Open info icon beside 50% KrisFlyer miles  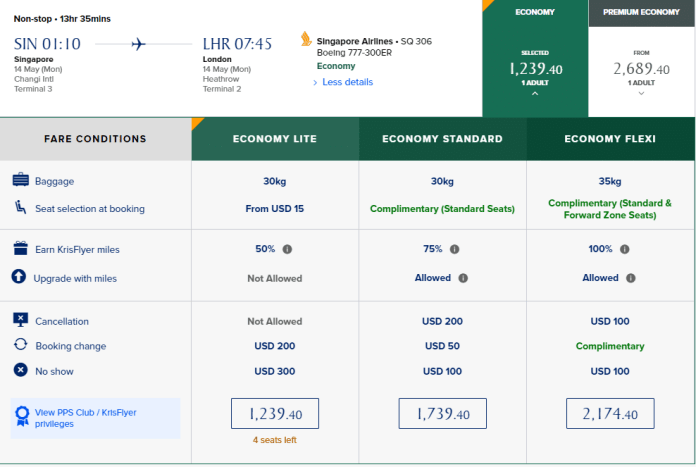point(287,249)
